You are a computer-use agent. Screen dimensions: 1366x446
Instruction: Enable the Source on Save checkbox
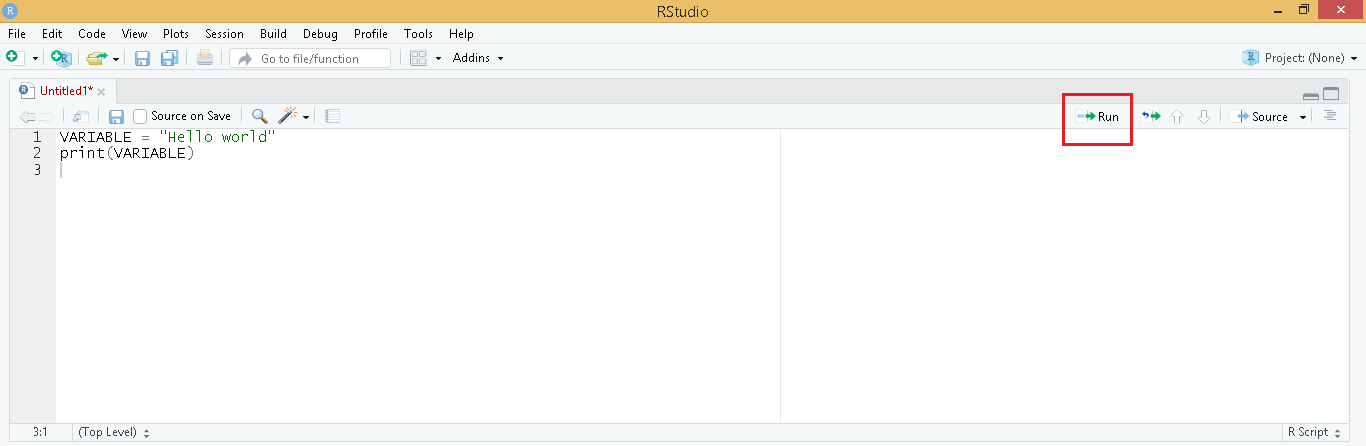coord(141,116)
